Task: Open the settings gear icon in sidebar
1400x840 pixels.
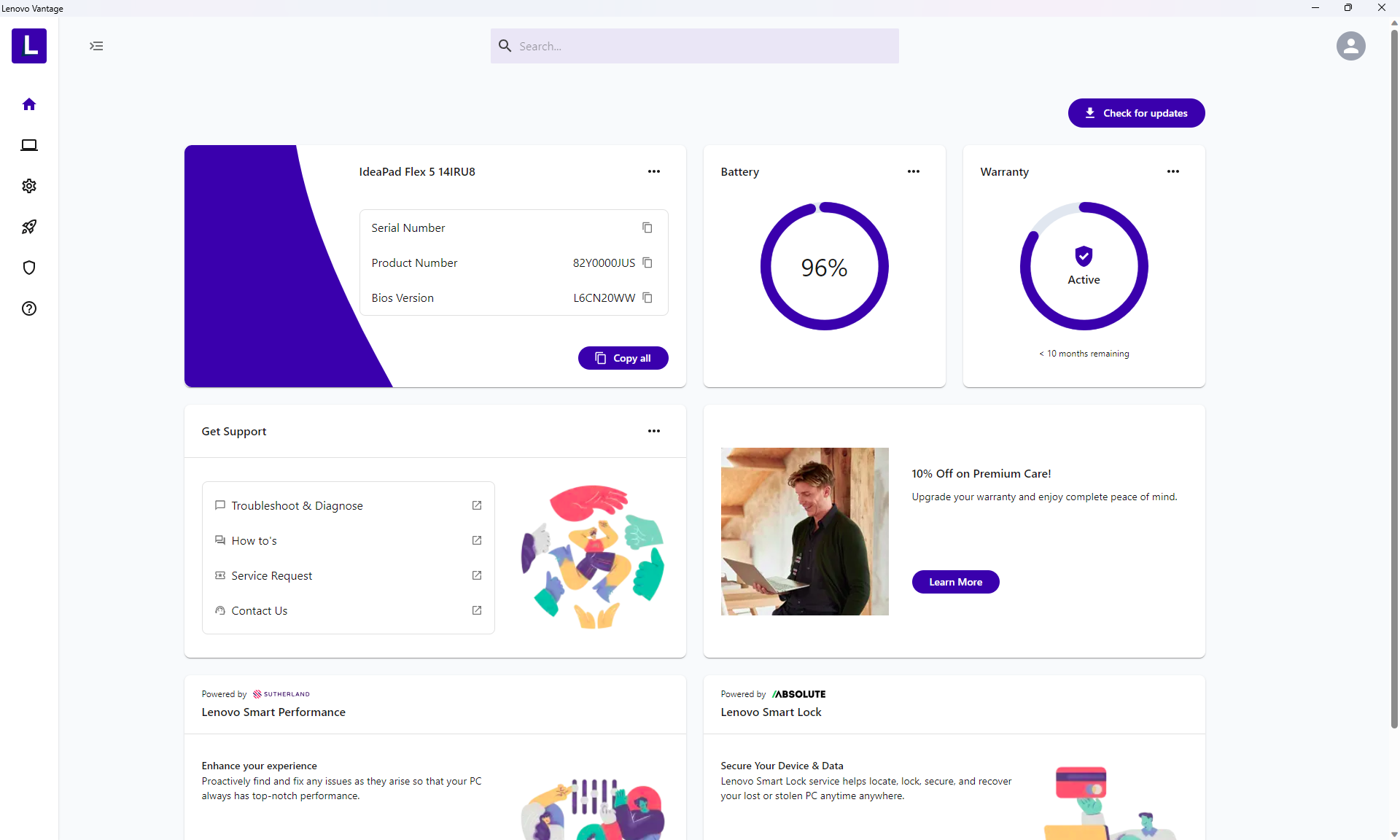Action: coord(29,186)
